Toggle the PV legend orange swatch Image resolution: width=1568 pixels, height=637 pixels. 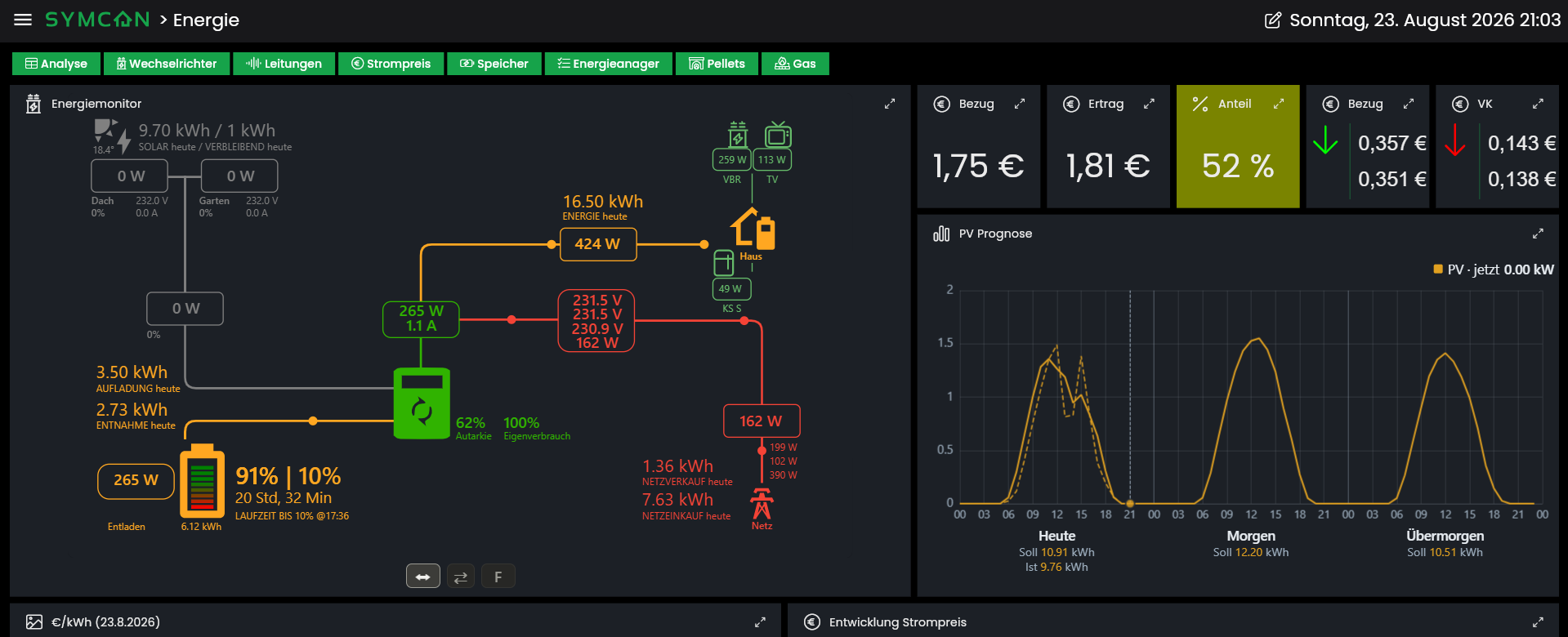click(1438, 269)
